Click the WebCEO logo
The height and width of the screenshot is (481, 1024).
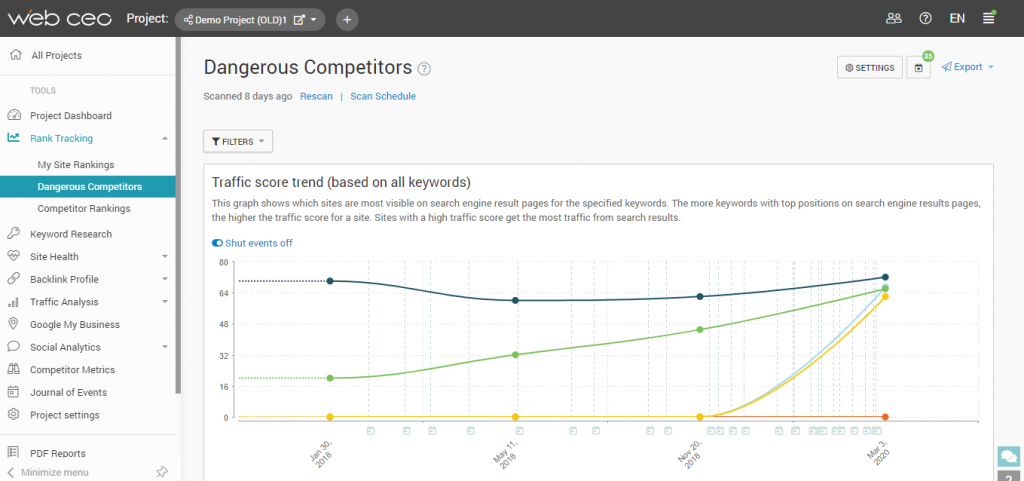pos(59,19)
